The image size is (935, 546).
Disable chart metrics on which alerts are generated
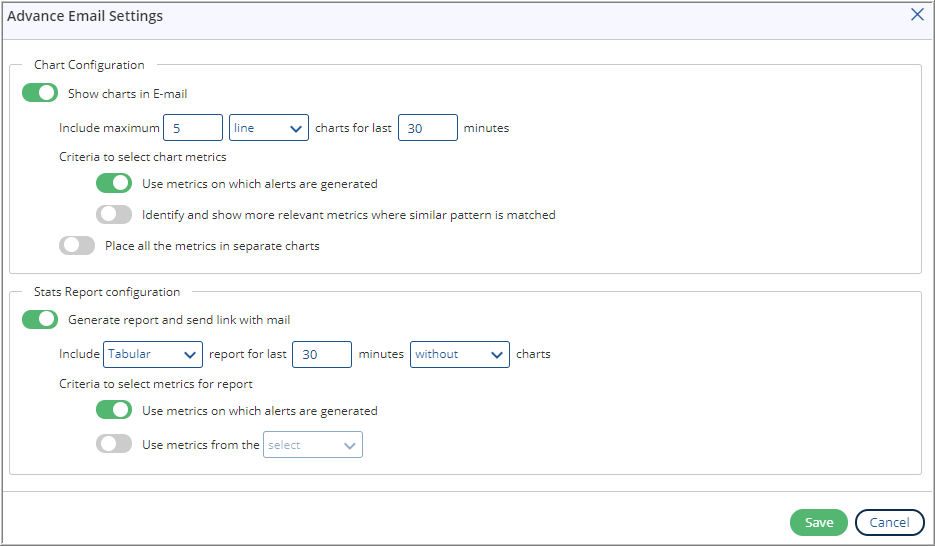pyautogui.click(x=114, y=183)
